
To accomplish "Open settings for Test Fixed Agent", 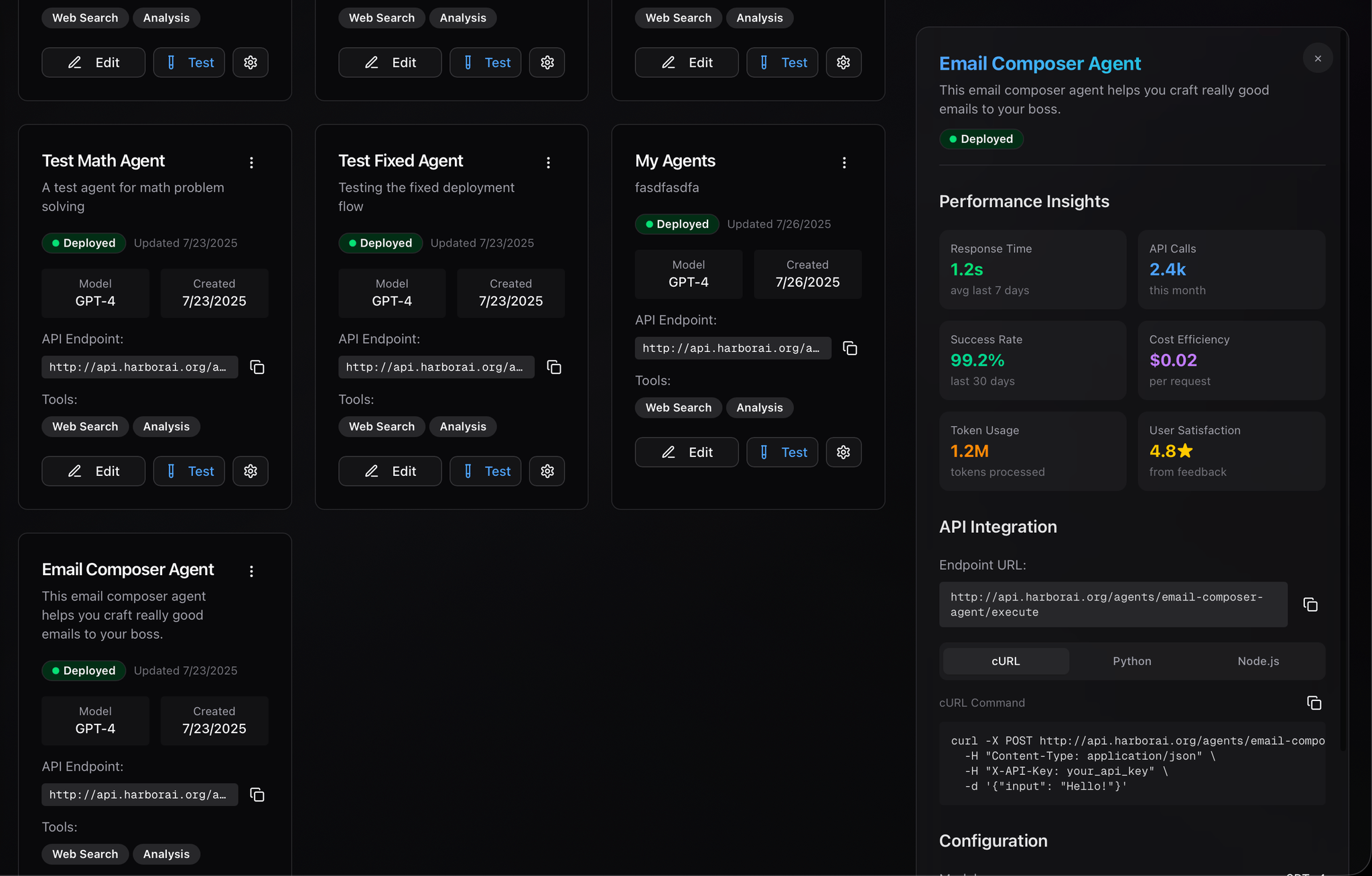I will pyautogui.click(x=547, y=471).
